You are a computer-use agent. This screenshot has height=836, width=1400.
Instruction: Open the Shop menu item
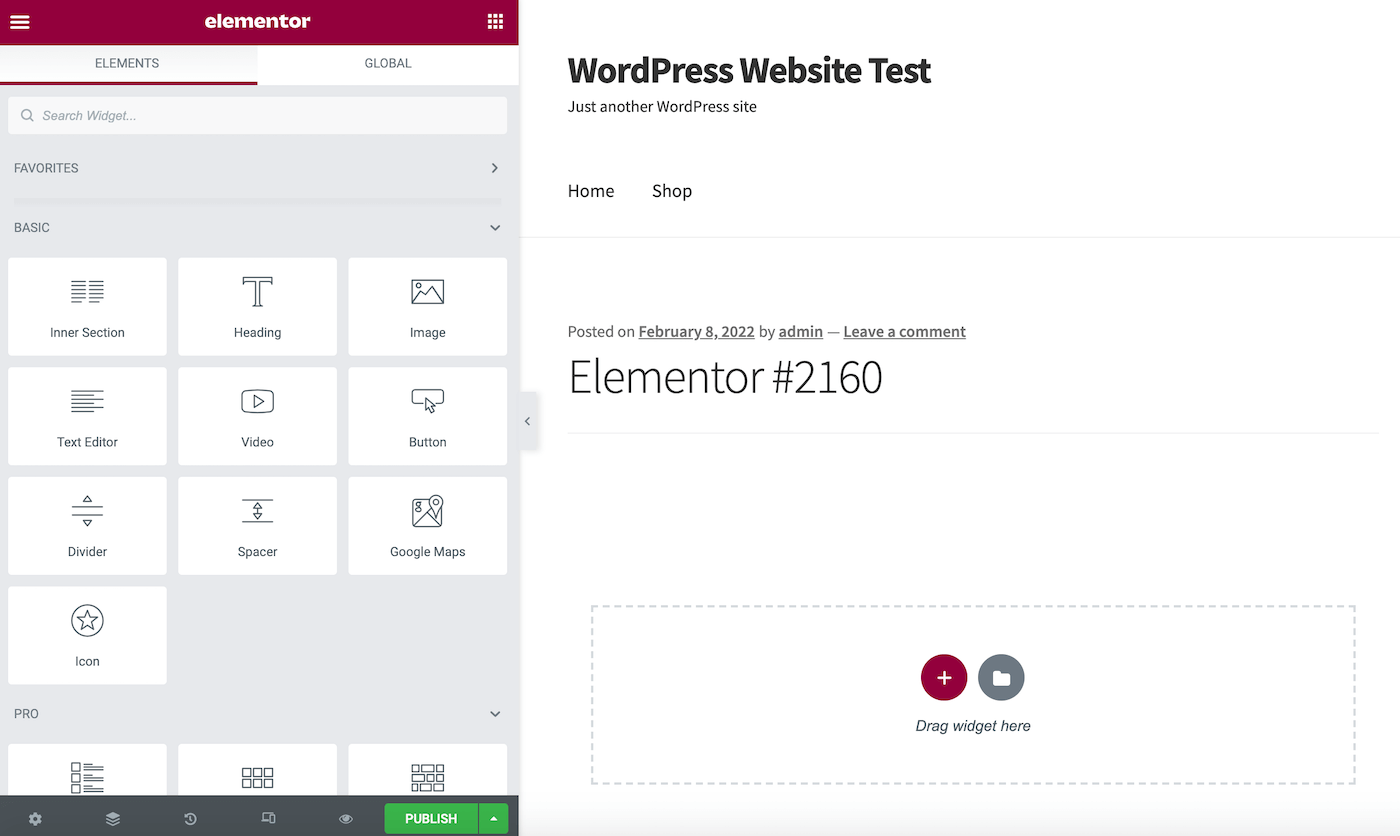tap(671, 191)
